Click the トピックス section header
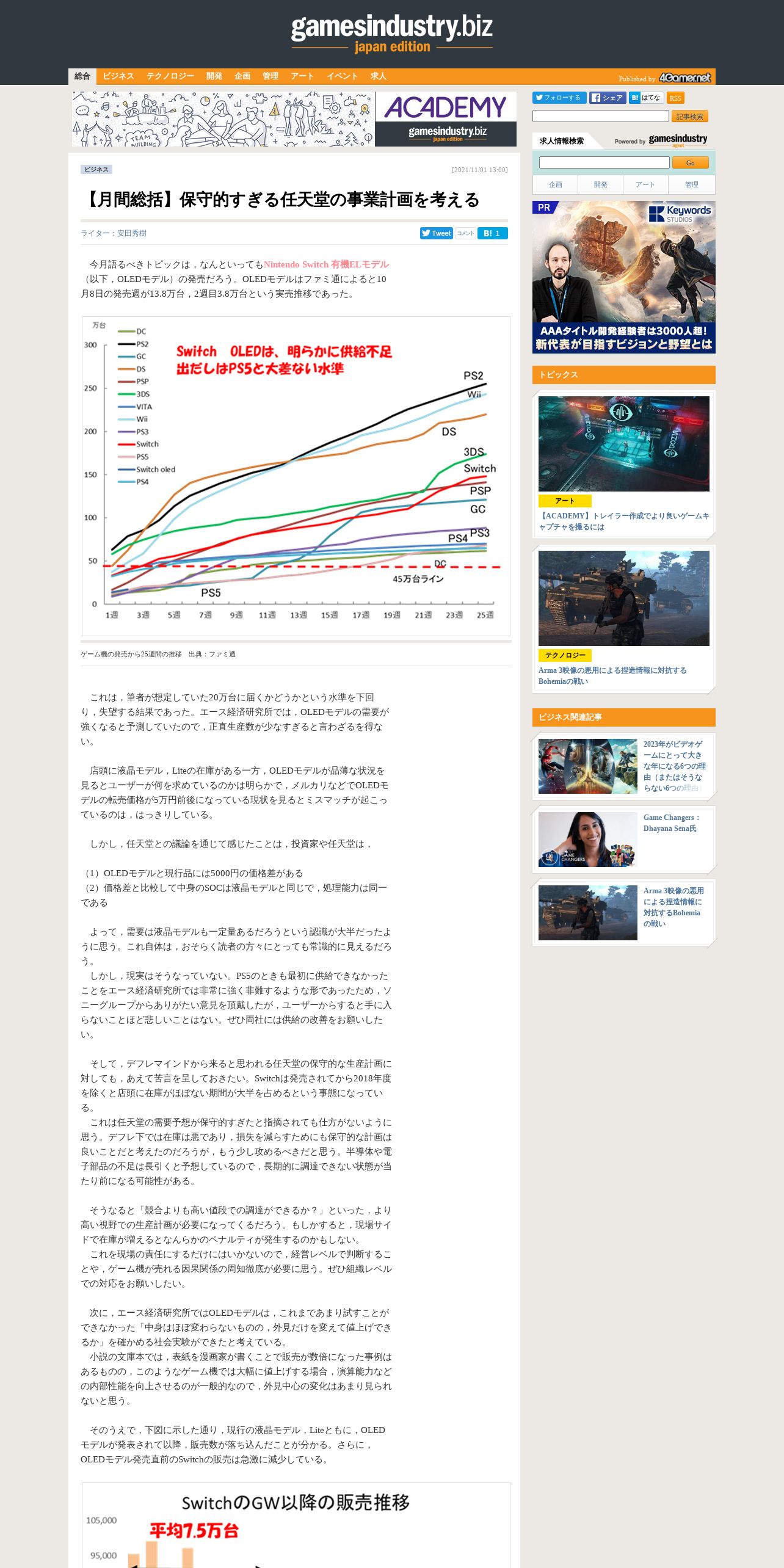This screenshot has height=1568, width=784. (623, 375)
